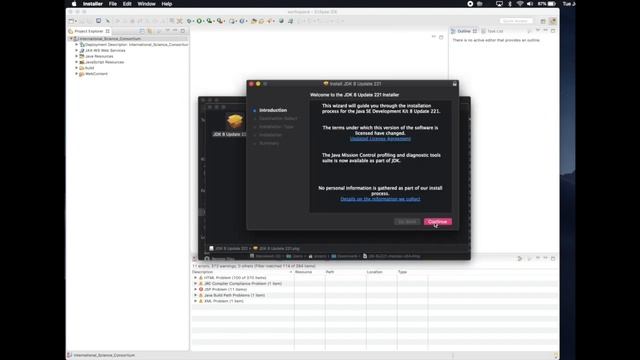Click the JDK 8 Update package icon in Finder window

(235, 121)
